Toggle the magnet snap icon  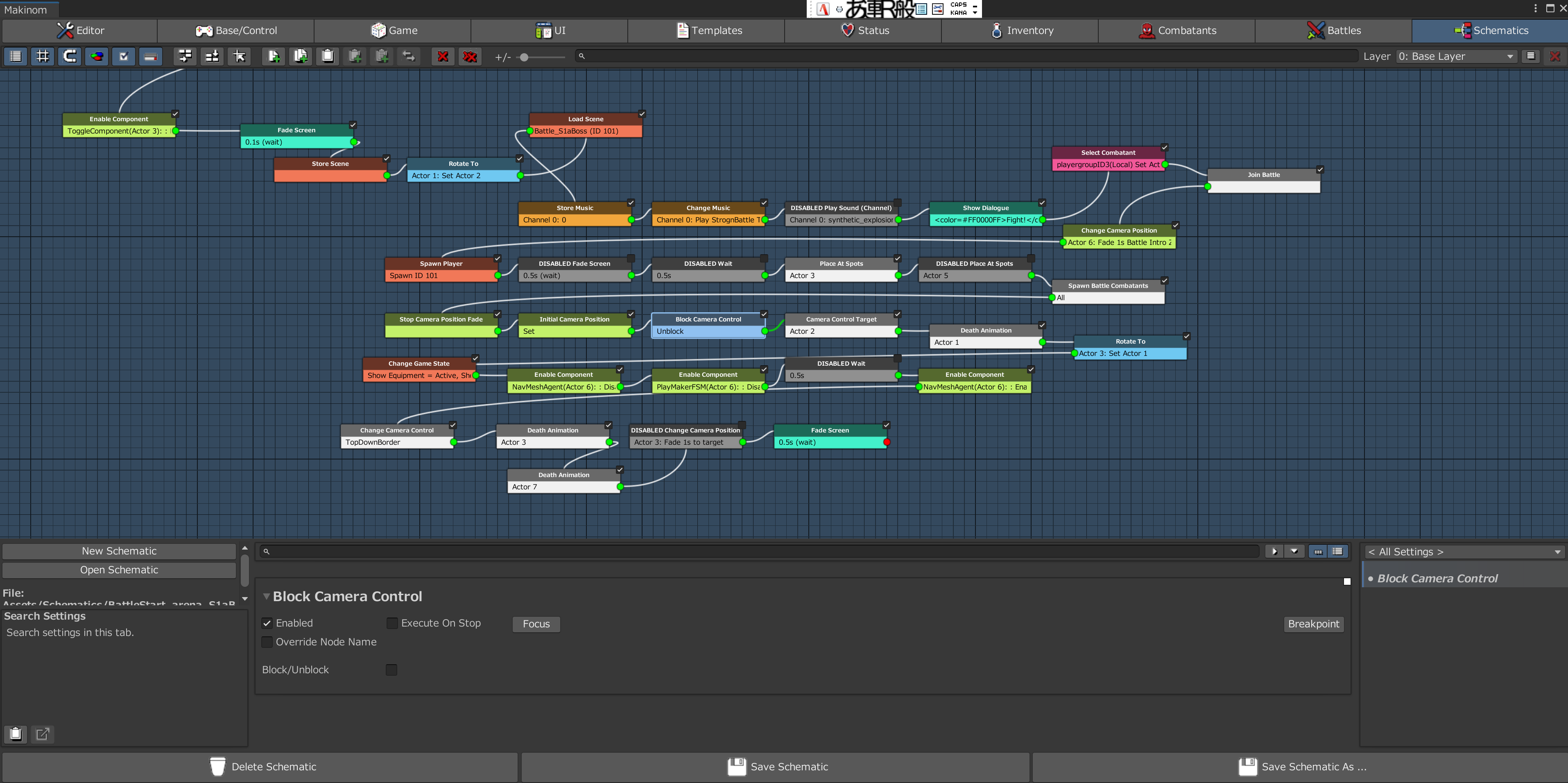pyautogui.click(x=70, y=57)
